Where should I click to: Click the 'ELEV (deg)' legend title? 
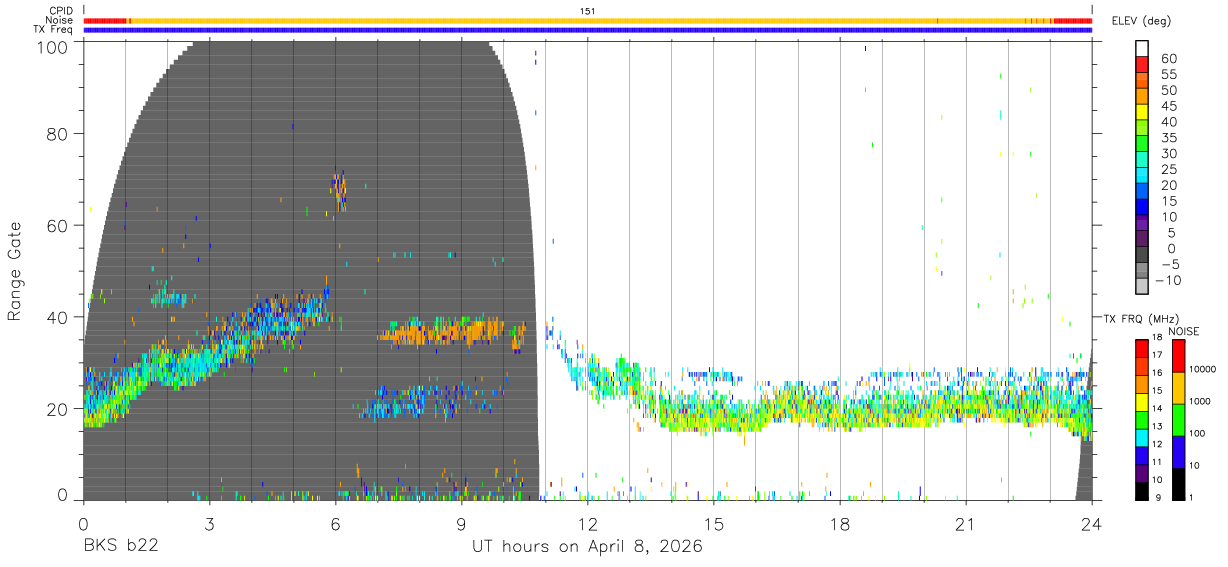coord(1142,21)
